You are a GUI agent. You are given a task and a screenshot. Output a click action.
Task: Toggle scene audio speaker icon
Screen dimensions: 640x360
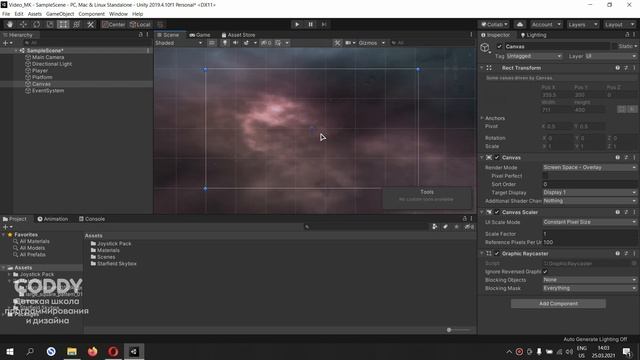click(236, 43)
